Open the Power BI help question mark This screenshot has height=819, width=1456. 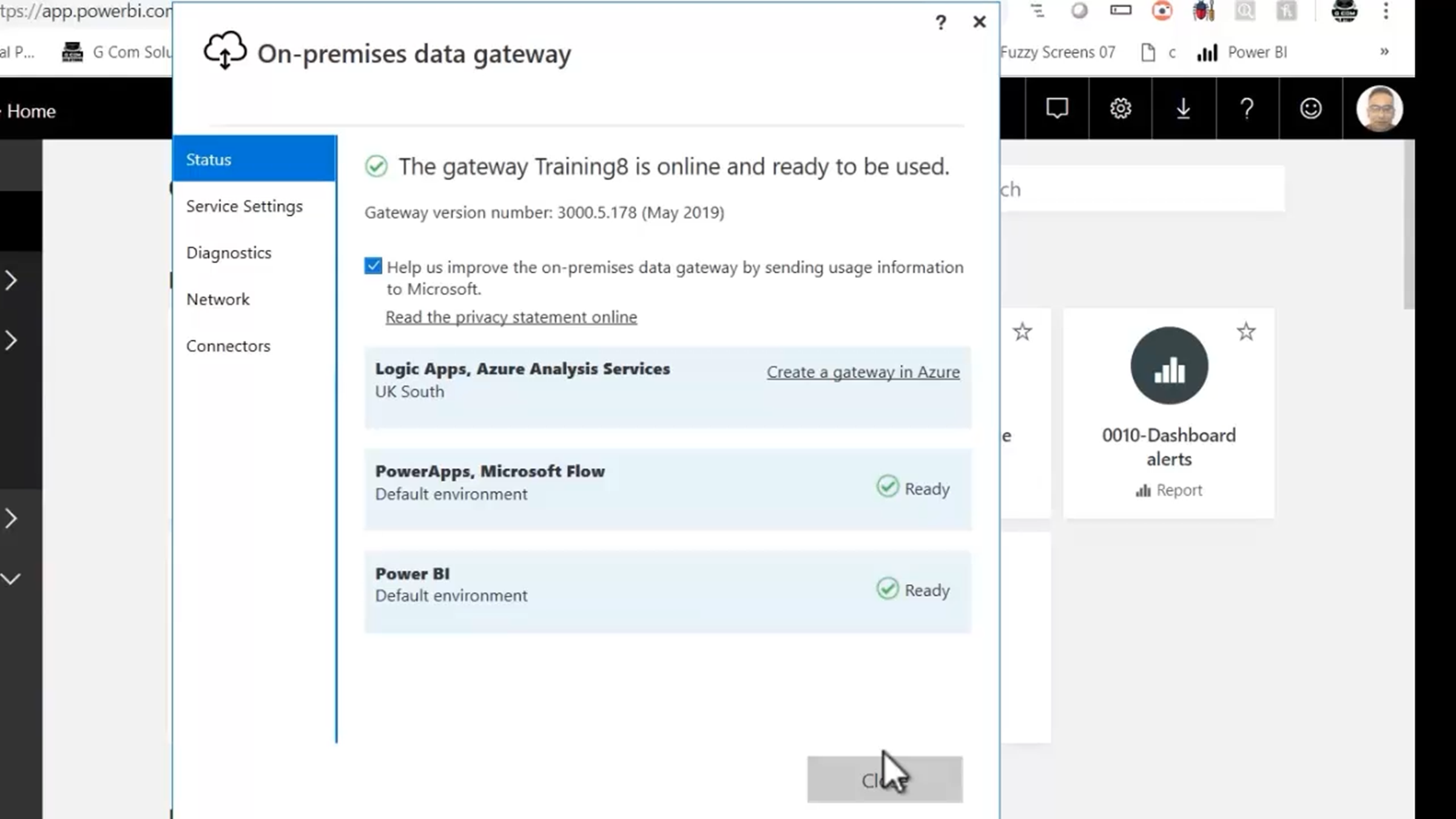pos(1247,109)
